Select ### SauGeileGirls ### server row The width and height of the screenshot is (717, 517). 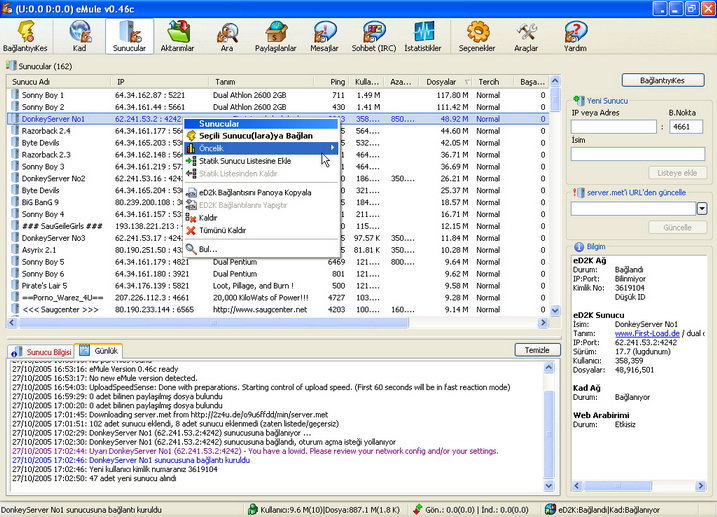tap(278, 226)
